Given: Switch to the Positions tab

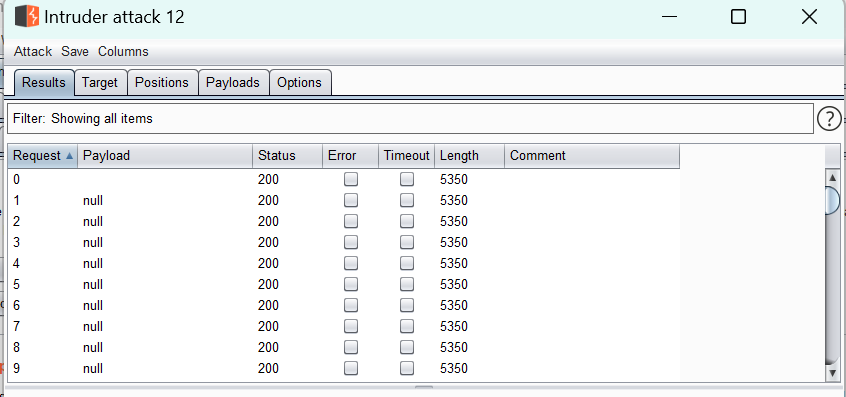Looking at the screenshot, I should coord(162,83).
